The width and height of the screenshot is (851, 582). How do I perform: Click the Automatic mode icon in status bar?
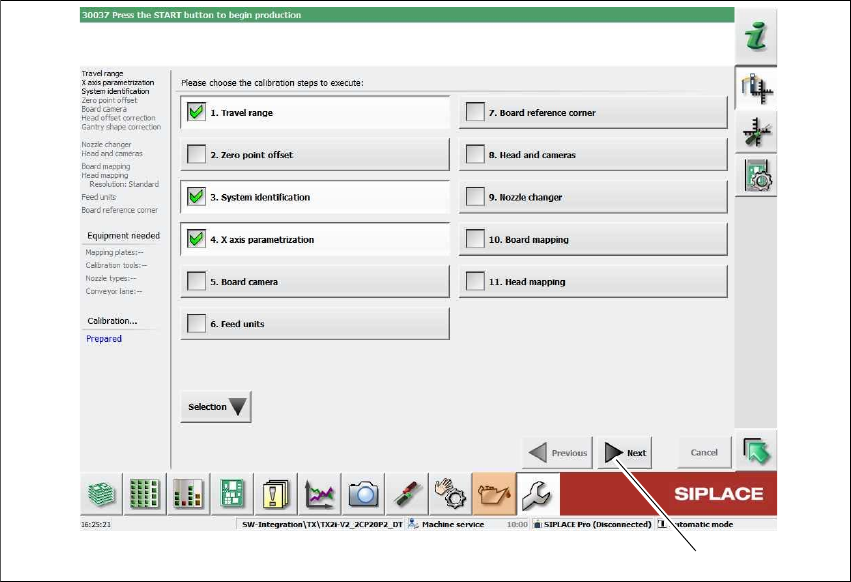(662, 524)
